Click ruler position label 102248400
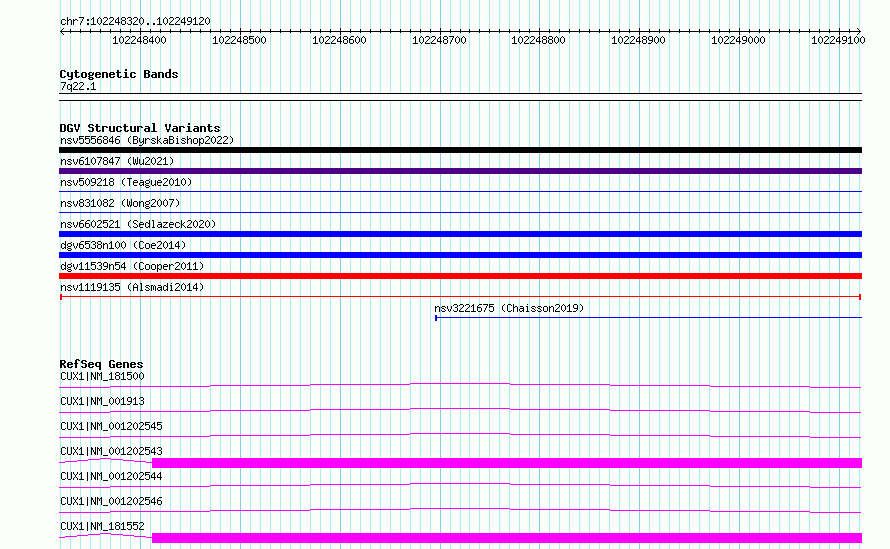Screen dimensions: 890x549 pos(140,40)
